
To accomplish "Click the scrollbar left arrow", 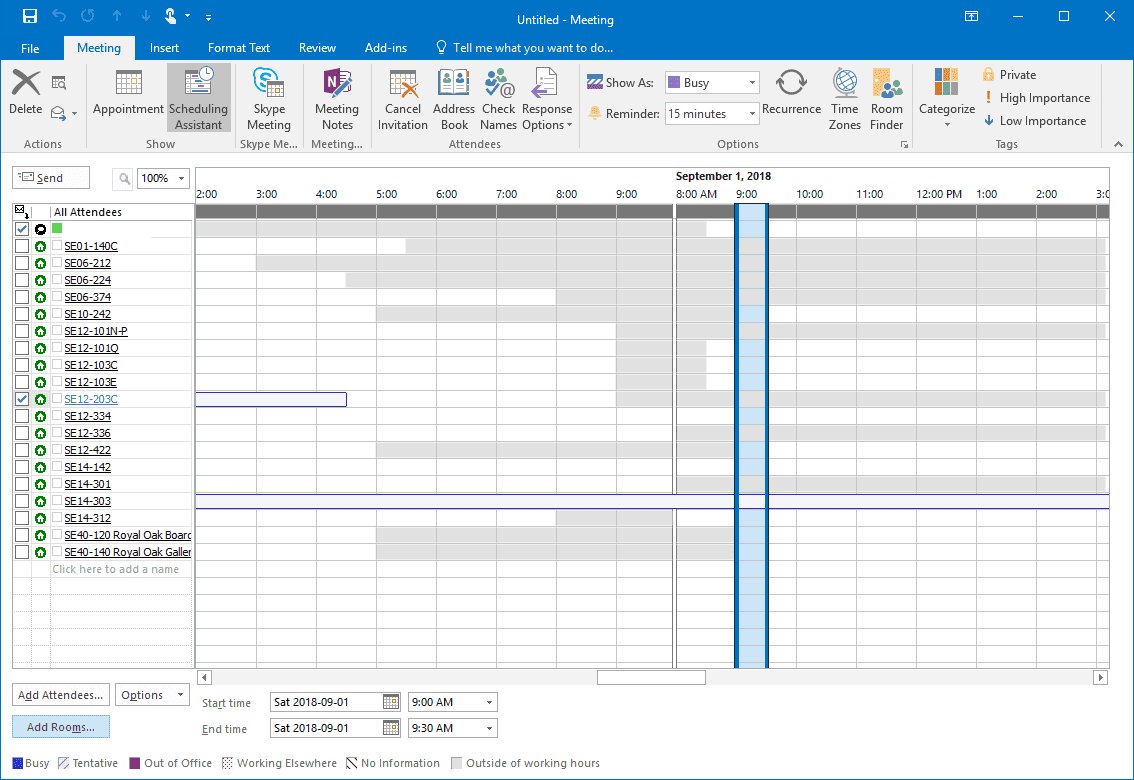I will (x=204, y=677).
